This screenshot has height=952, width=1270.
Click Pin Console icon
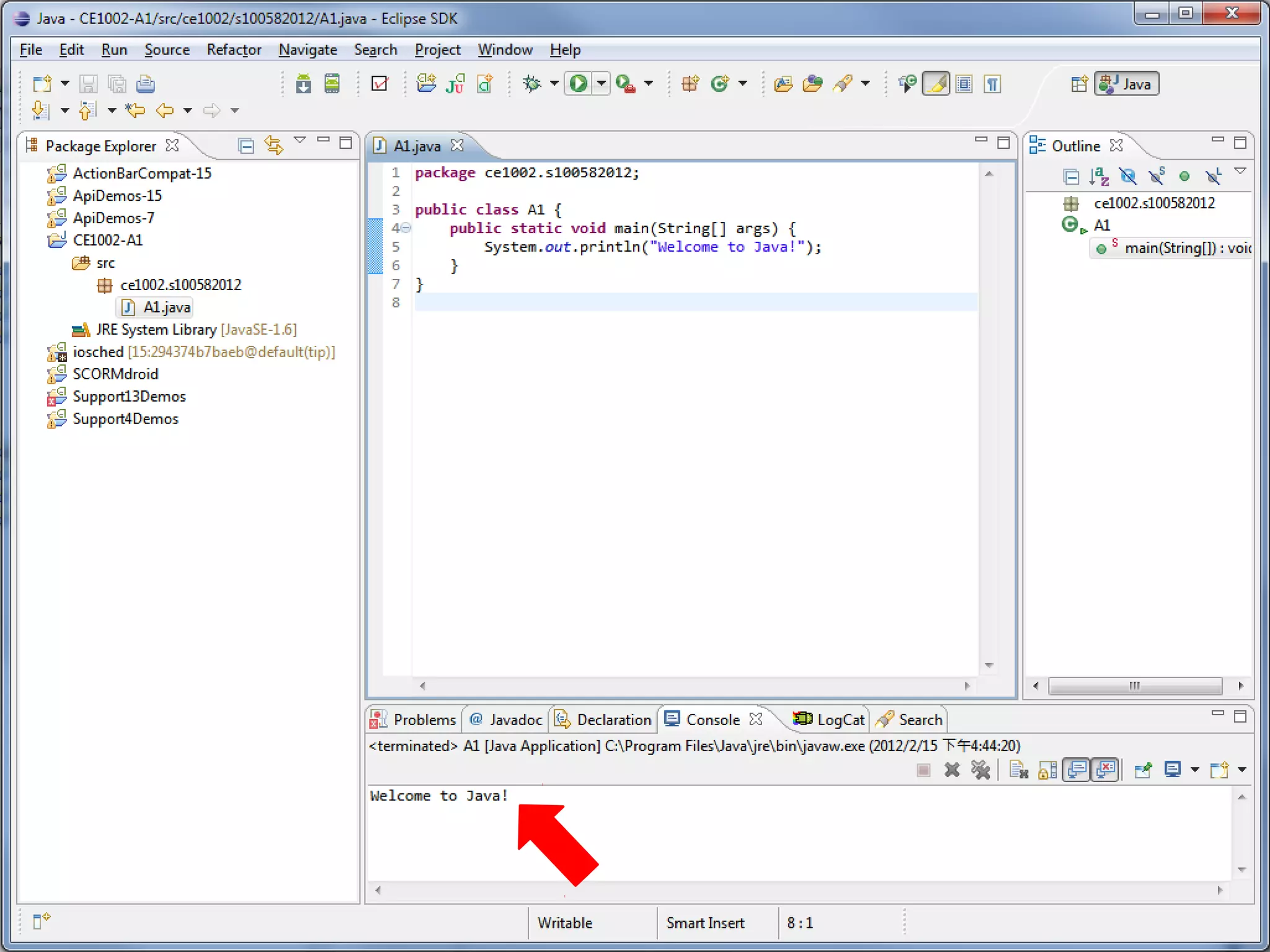point(1143,770)
